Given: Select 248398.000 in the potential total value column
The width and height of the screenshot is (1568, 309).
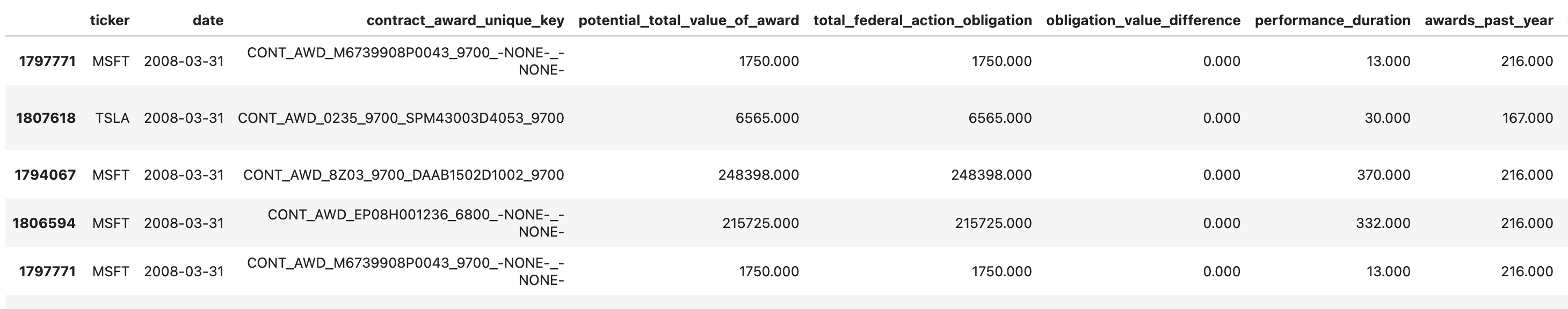Looking at the screenshot, I should (758, 175).
